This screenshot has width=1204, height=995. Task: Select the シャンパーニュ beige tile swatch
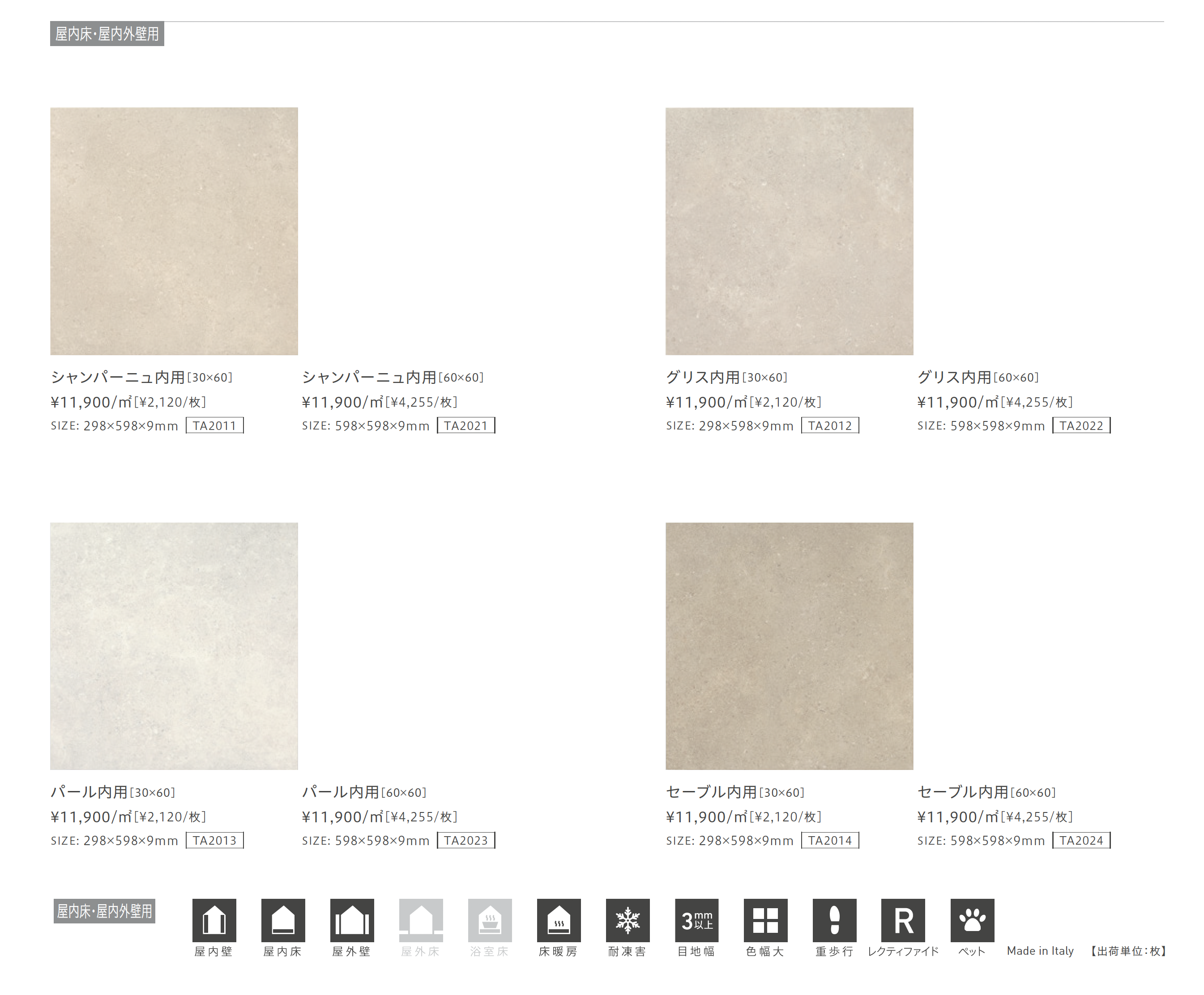point(174,231)
